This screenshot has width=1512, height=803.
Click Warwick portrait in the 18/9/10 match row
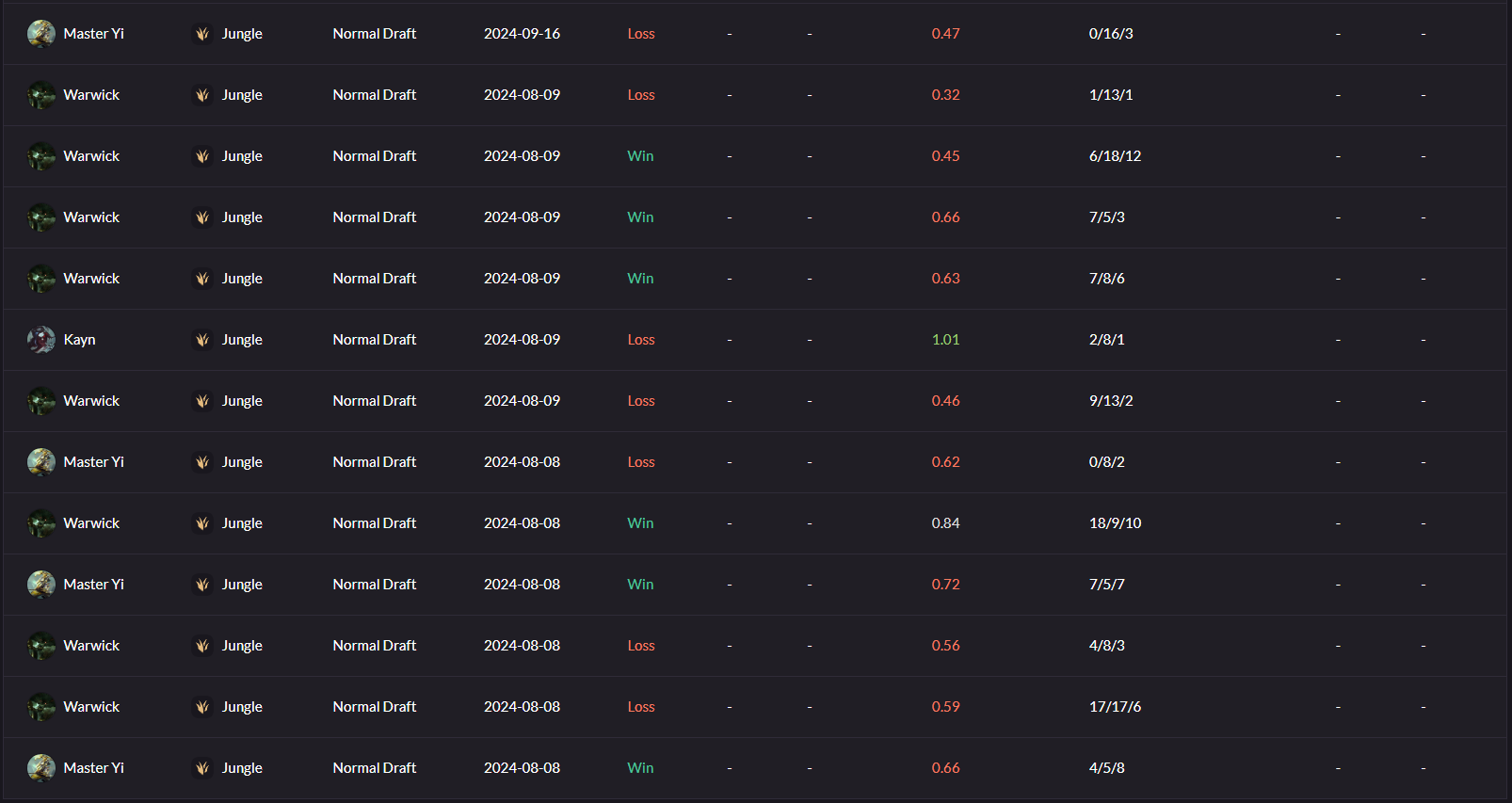(41, 523)
